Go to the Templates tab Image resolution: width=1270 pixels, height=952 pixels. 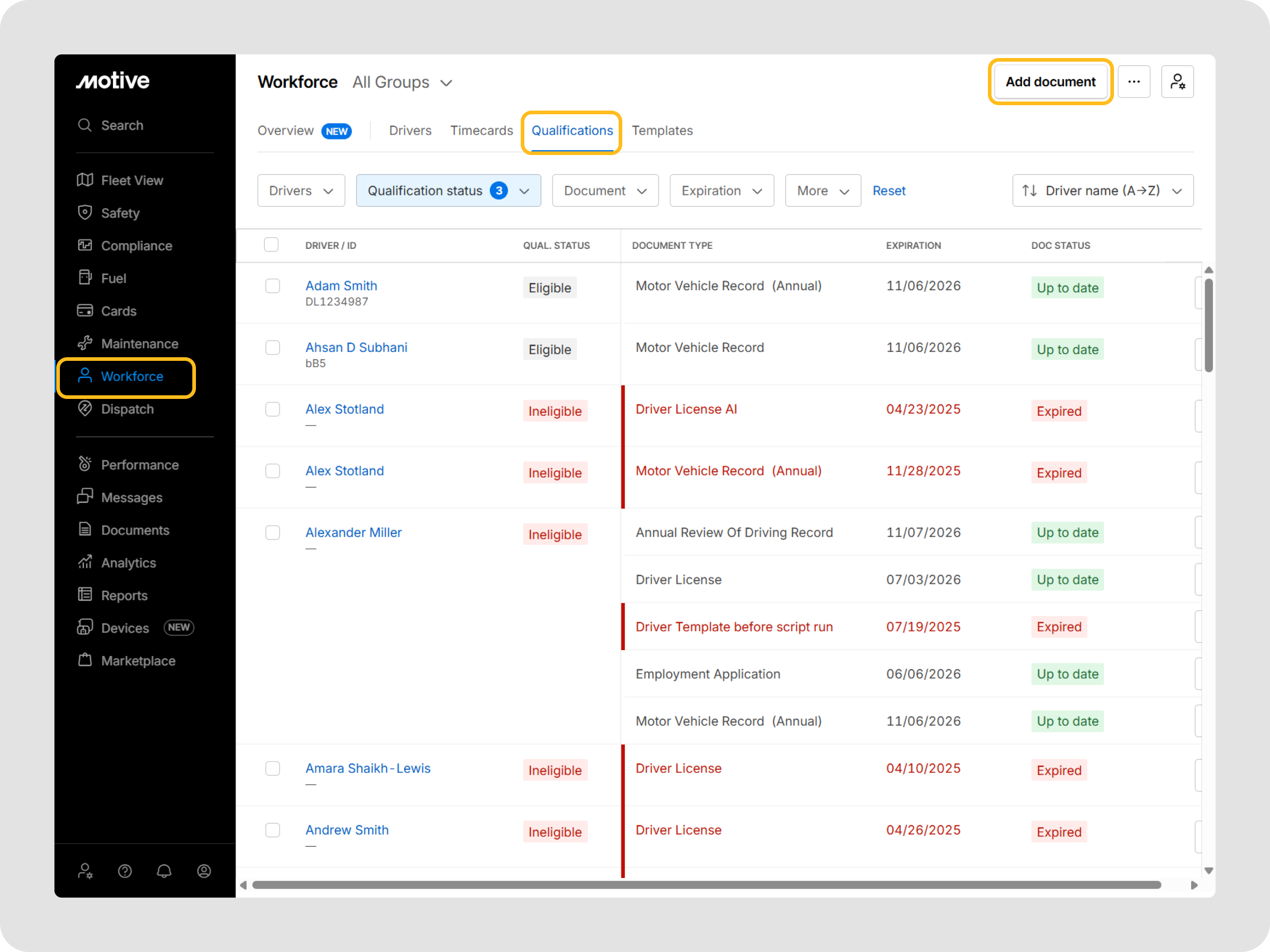[x=662, y=131]
